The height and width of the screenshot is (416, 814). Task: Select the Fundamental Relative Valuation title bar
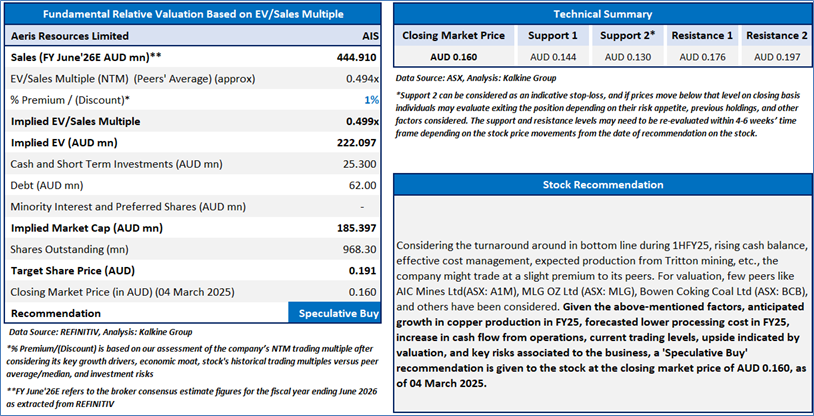pyautogui.click(x=192, y=13)
